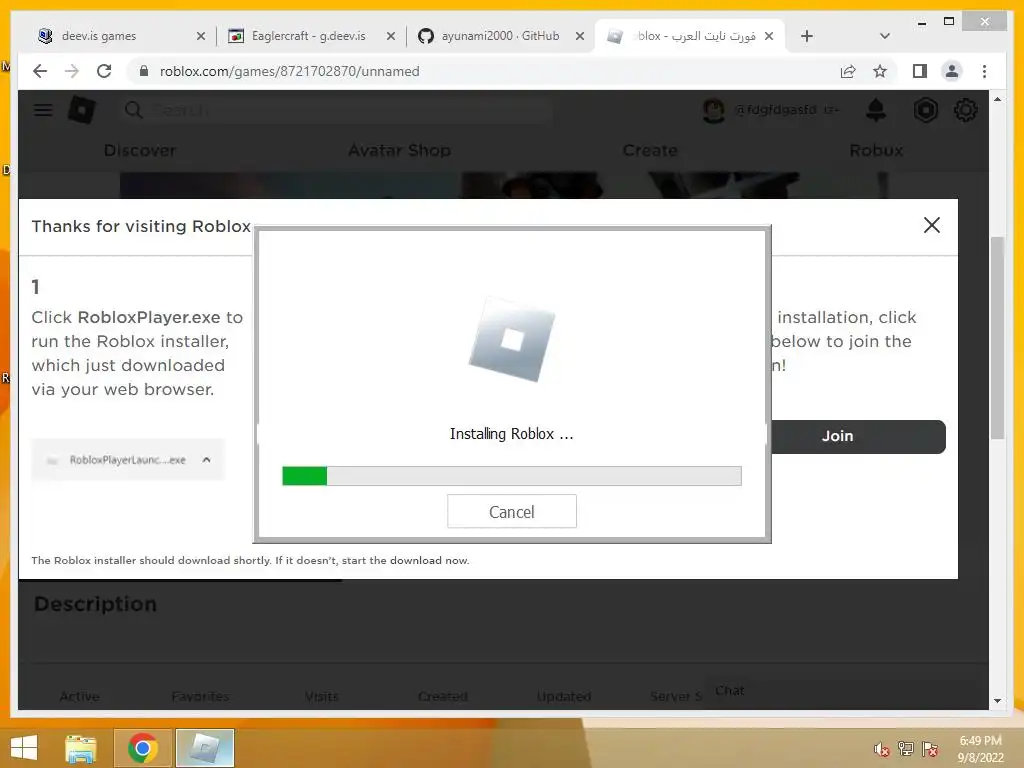The width and height of the screenshot is (1024, 768).
Task: Click the installer progress bar
Action: click(x=511, y=475)
